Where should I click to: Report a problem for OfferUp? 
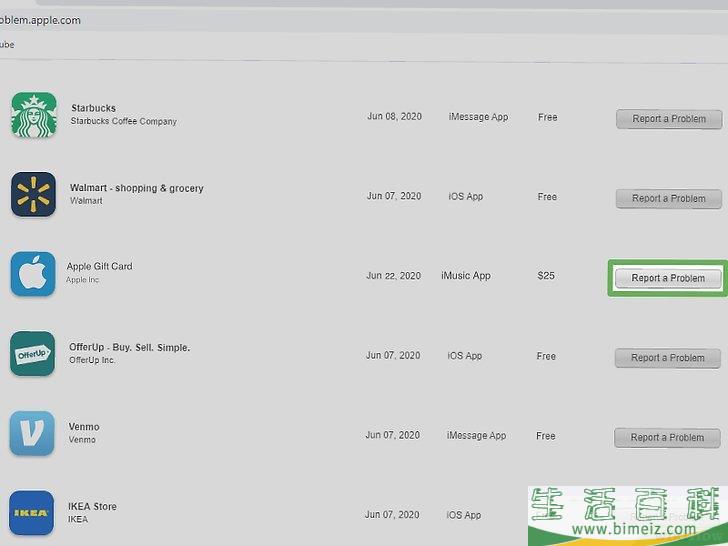point(668,358)
